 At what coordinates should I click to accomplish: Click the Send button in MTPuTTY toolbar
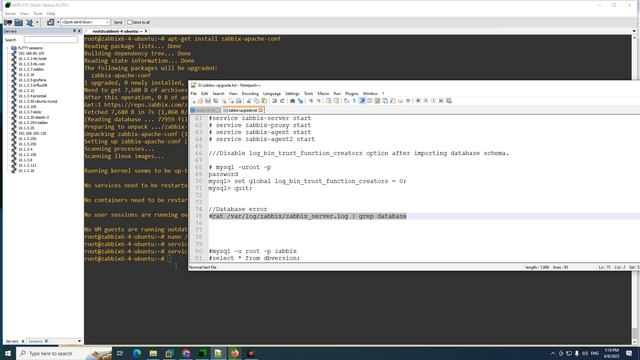[x=118, y=22]
